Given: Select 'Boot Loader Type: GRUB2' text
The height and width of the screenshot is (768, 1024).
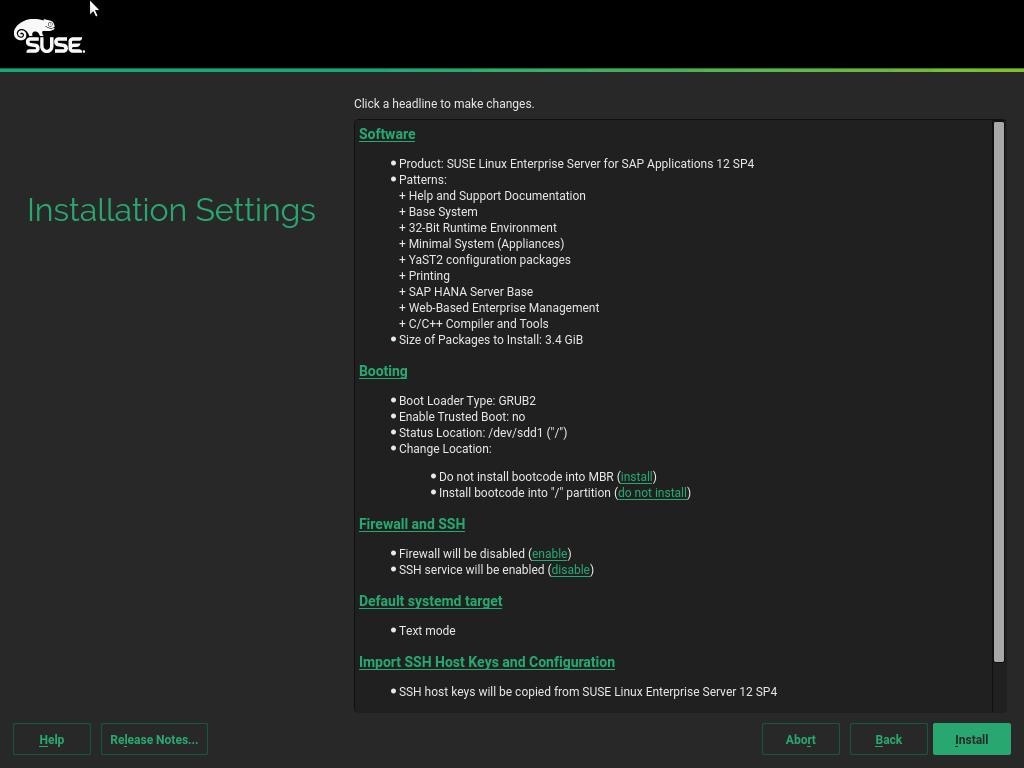Looking at the screenshot, I should [x=467, y=400].
